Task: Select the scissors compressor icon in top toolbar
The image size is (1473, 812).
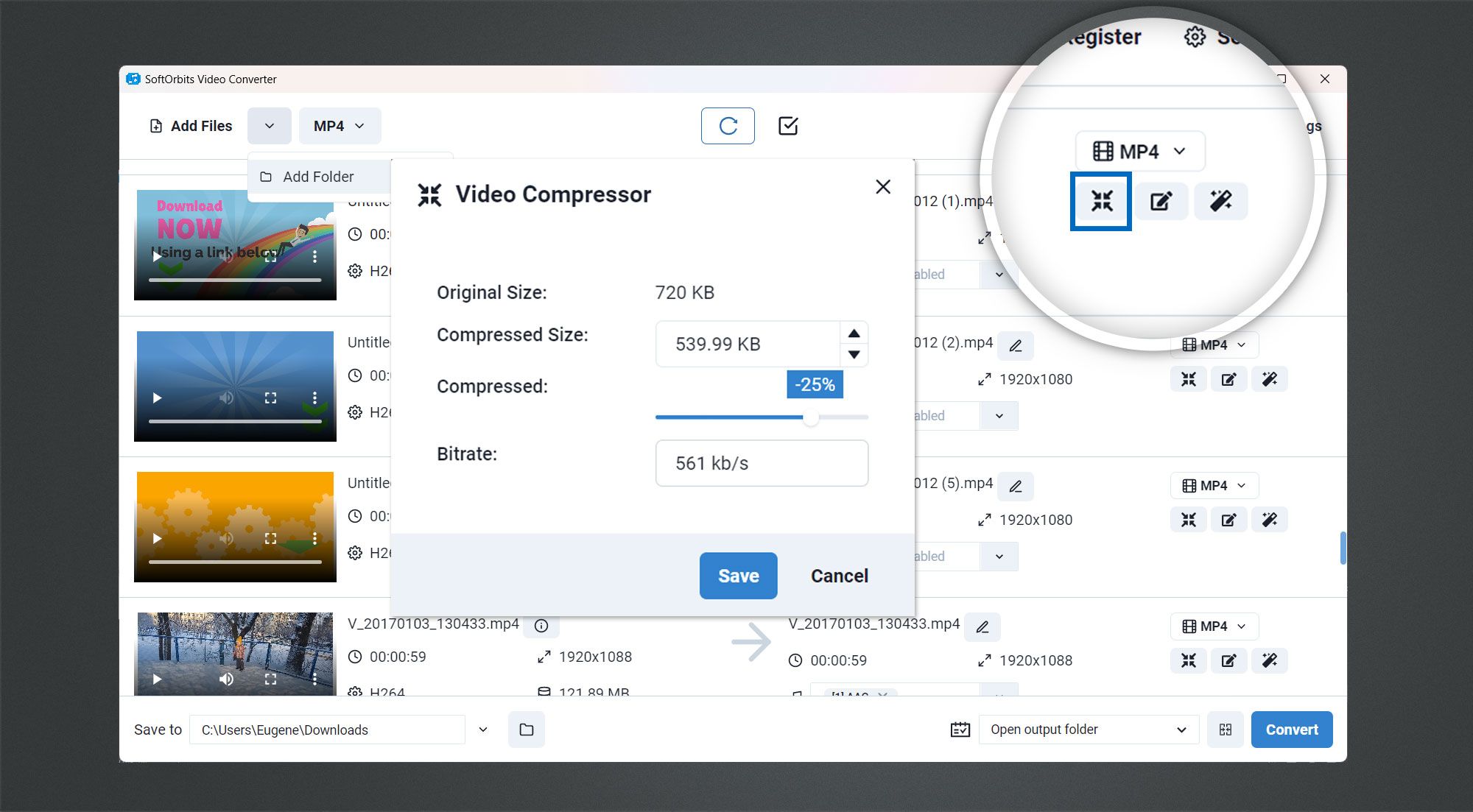Action: pyautogui.click(x=1101, y=200)
